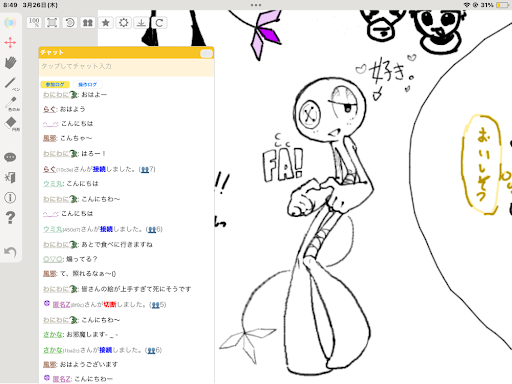Click user さかな in the お邪魔します message
512x384 pixels.
[53, 334]
